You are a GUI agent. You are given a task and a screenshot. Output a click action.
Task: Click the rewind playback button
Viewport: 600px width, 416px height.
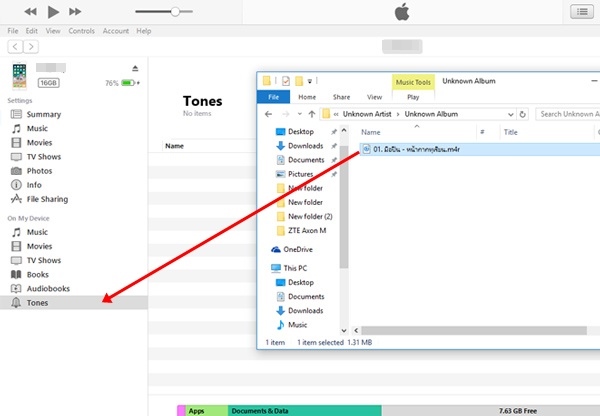pyautogui.click(x=30, y=12)
